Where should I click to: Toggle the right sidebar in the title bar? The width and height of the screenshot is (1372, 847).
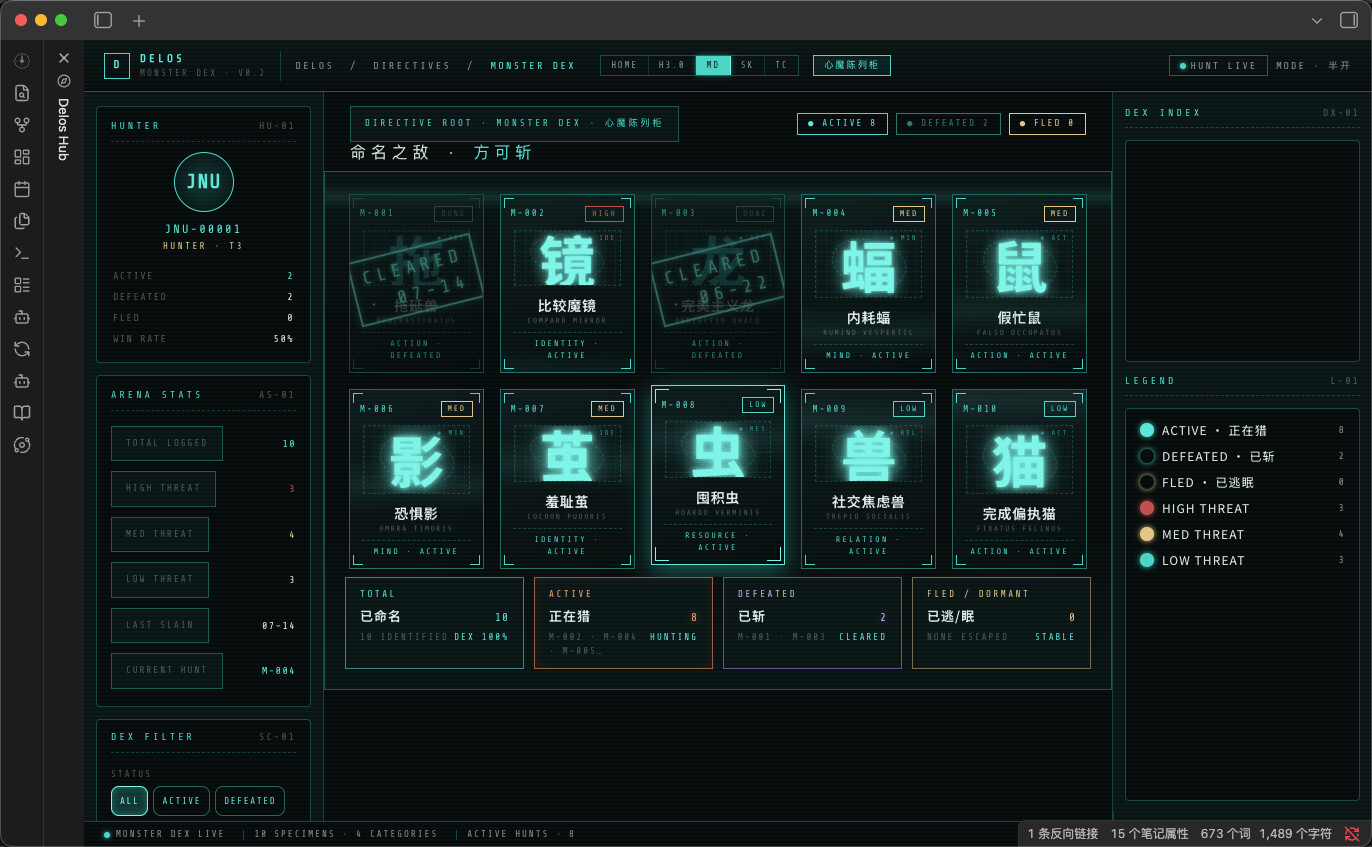(1348, 20)
